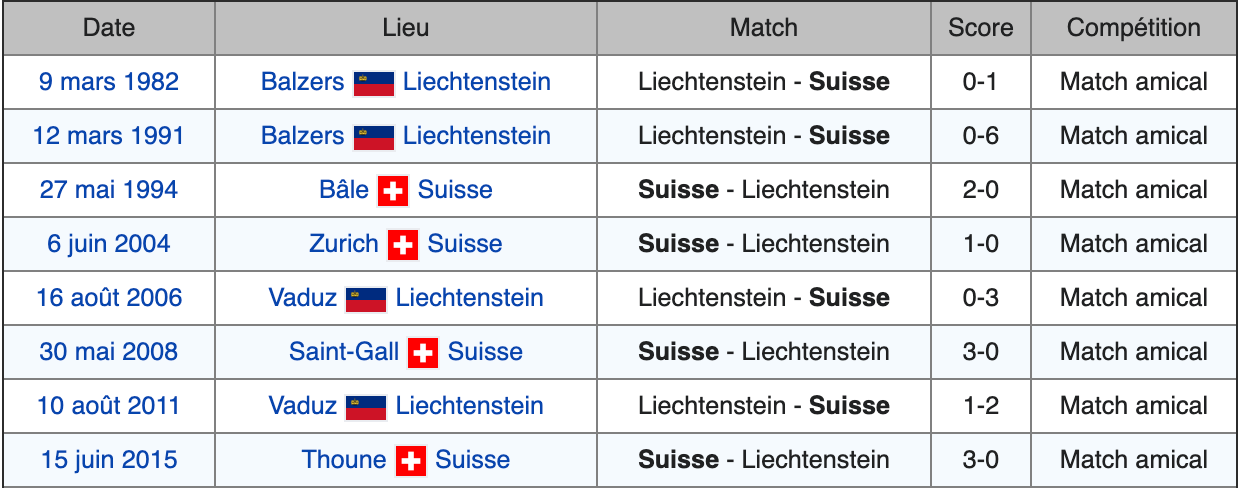Screen dimensions: 1238x488
Task: Click the Score column header
Action: point(980,28)
